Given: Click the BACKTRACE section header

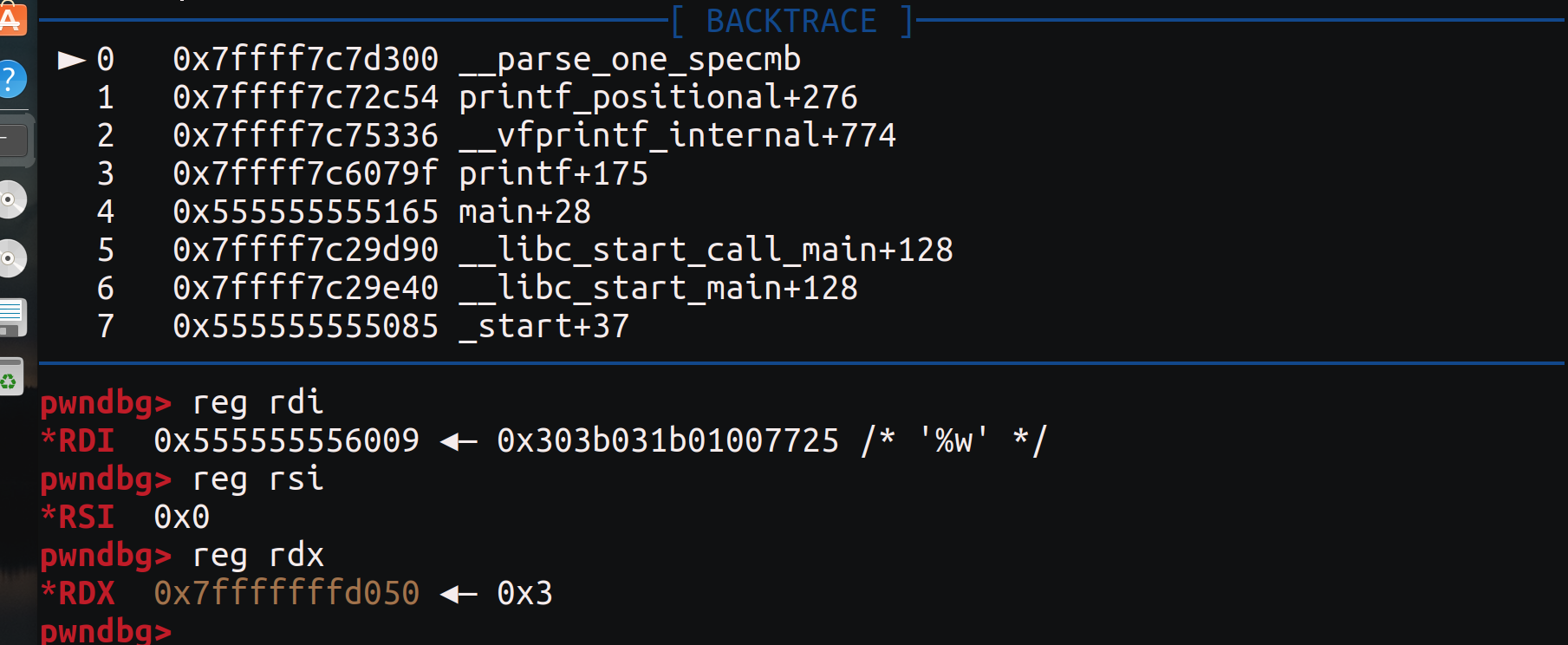Looking at the screenshot, I should [x=792, y=21].
